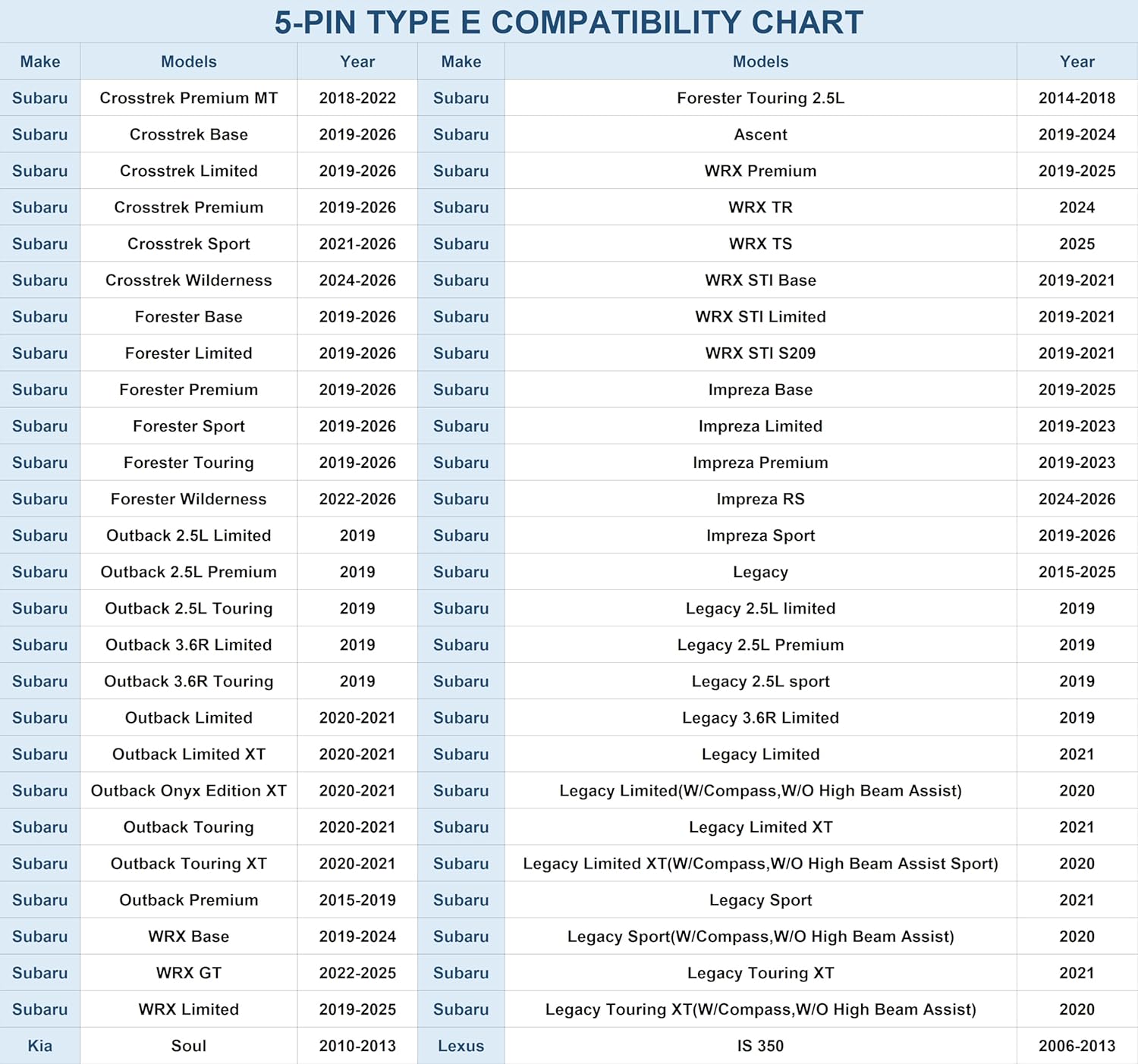Select the "2018-2022" year cell
Screen dimensions: 1138x1064
tap(357, 98)
